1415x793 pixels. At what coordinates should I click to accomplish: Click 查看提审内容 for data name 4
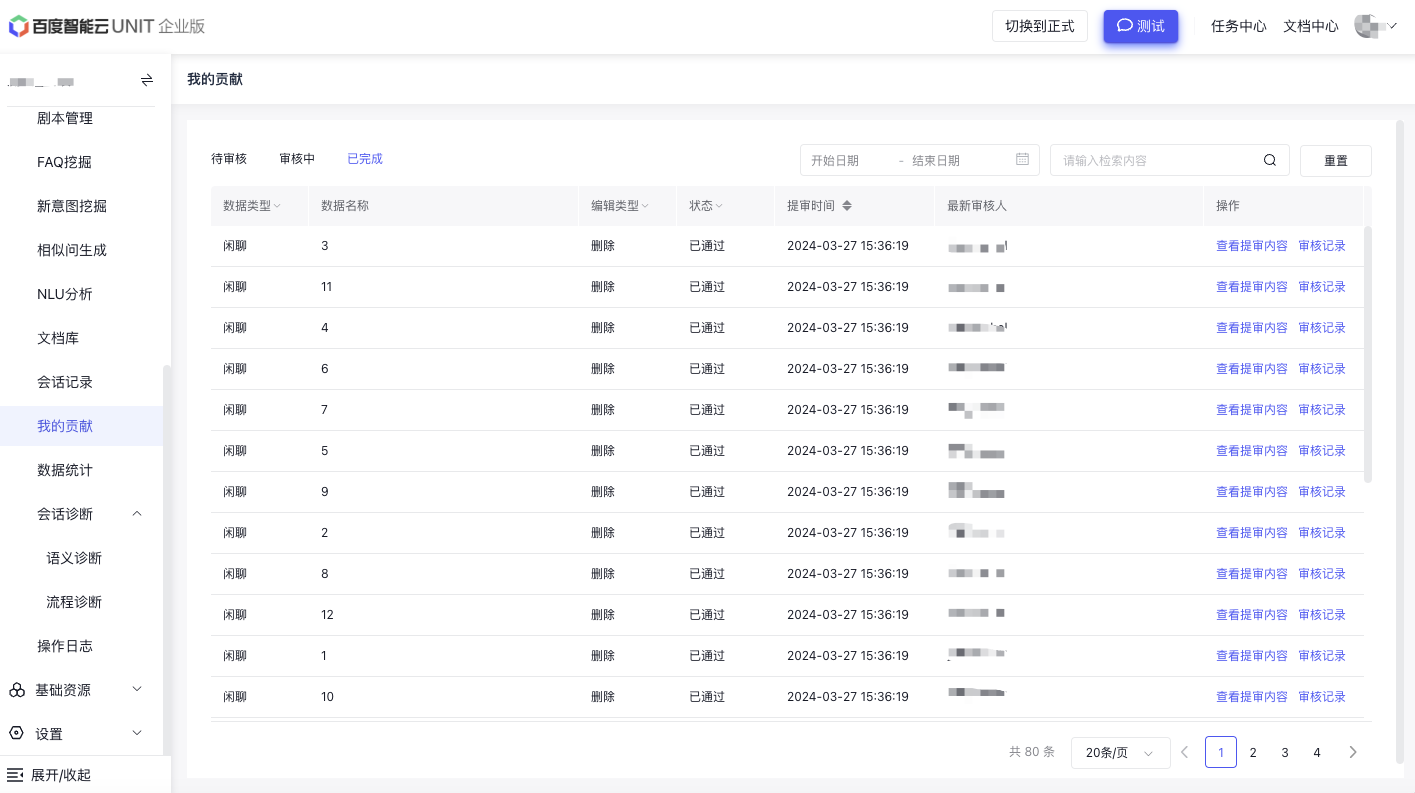coord(1252,328)
